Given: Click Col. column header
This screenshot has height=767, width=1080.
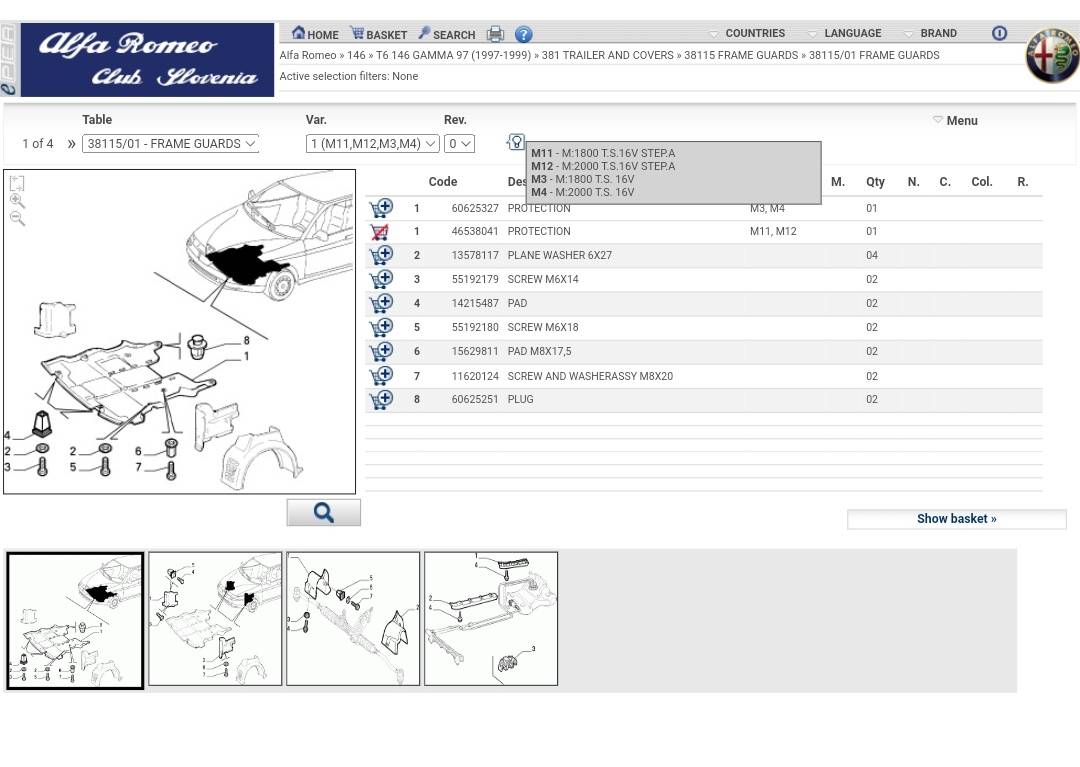Looking at the screenshot, I should [x=982, y=182].
